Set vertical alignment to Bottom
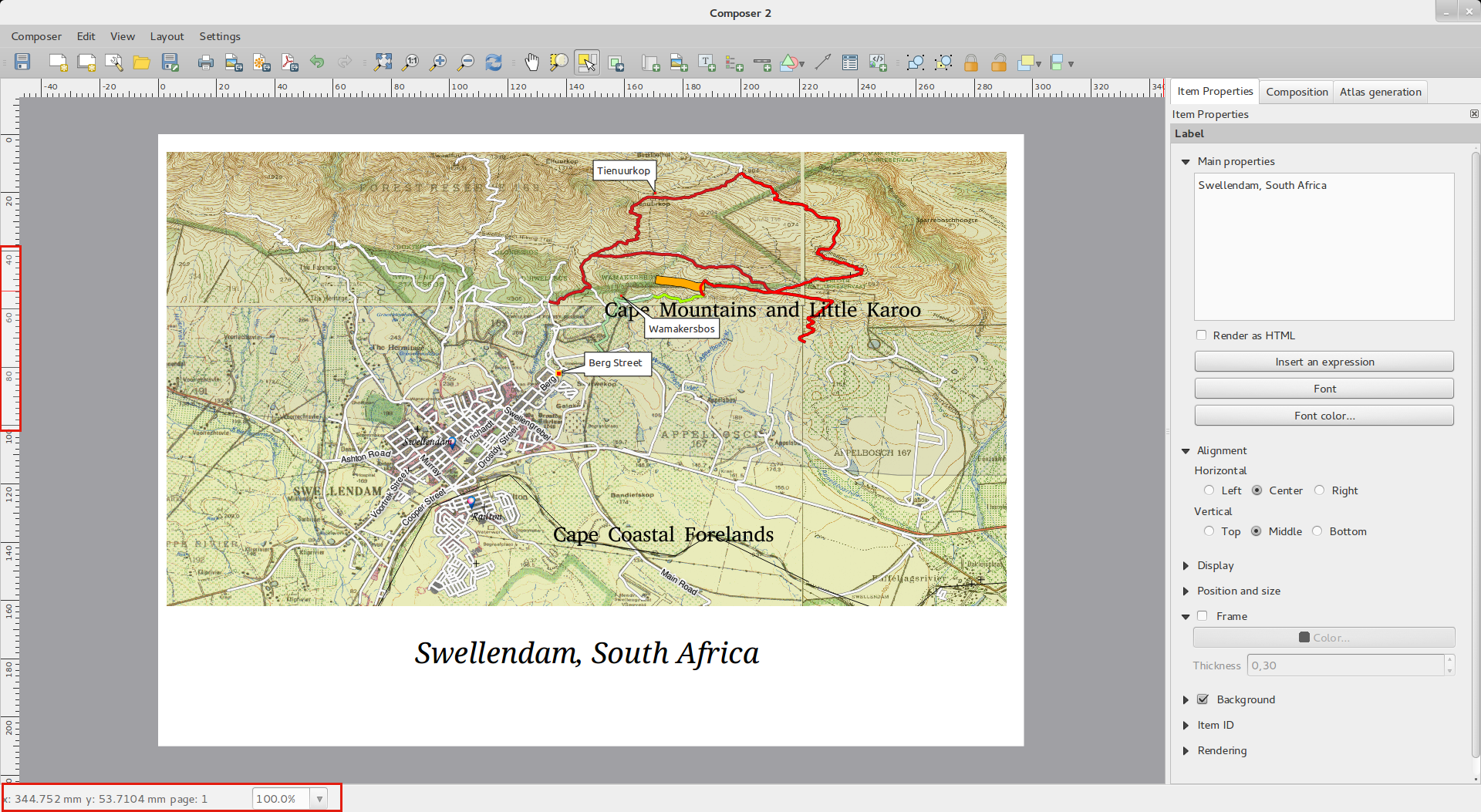 1317,531
